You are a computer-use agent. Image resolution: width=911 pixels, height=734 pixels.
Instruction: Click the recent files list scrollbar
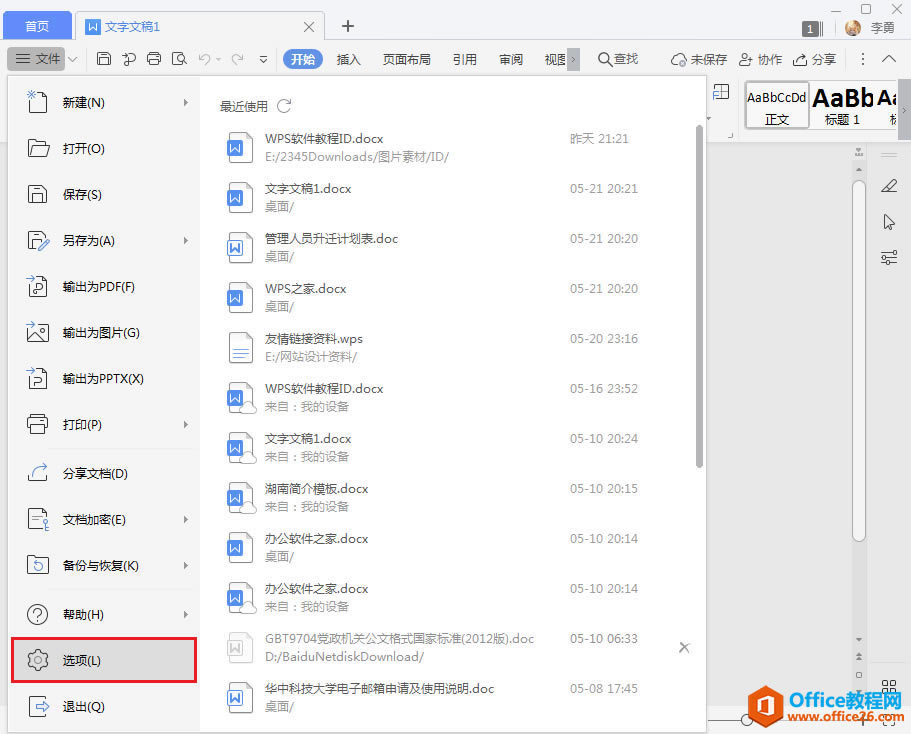tap(700, 296)
